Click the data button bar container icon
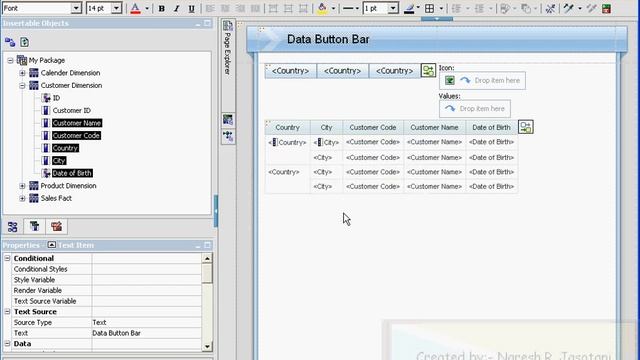The image size is (640, 360). pos(428,71)
